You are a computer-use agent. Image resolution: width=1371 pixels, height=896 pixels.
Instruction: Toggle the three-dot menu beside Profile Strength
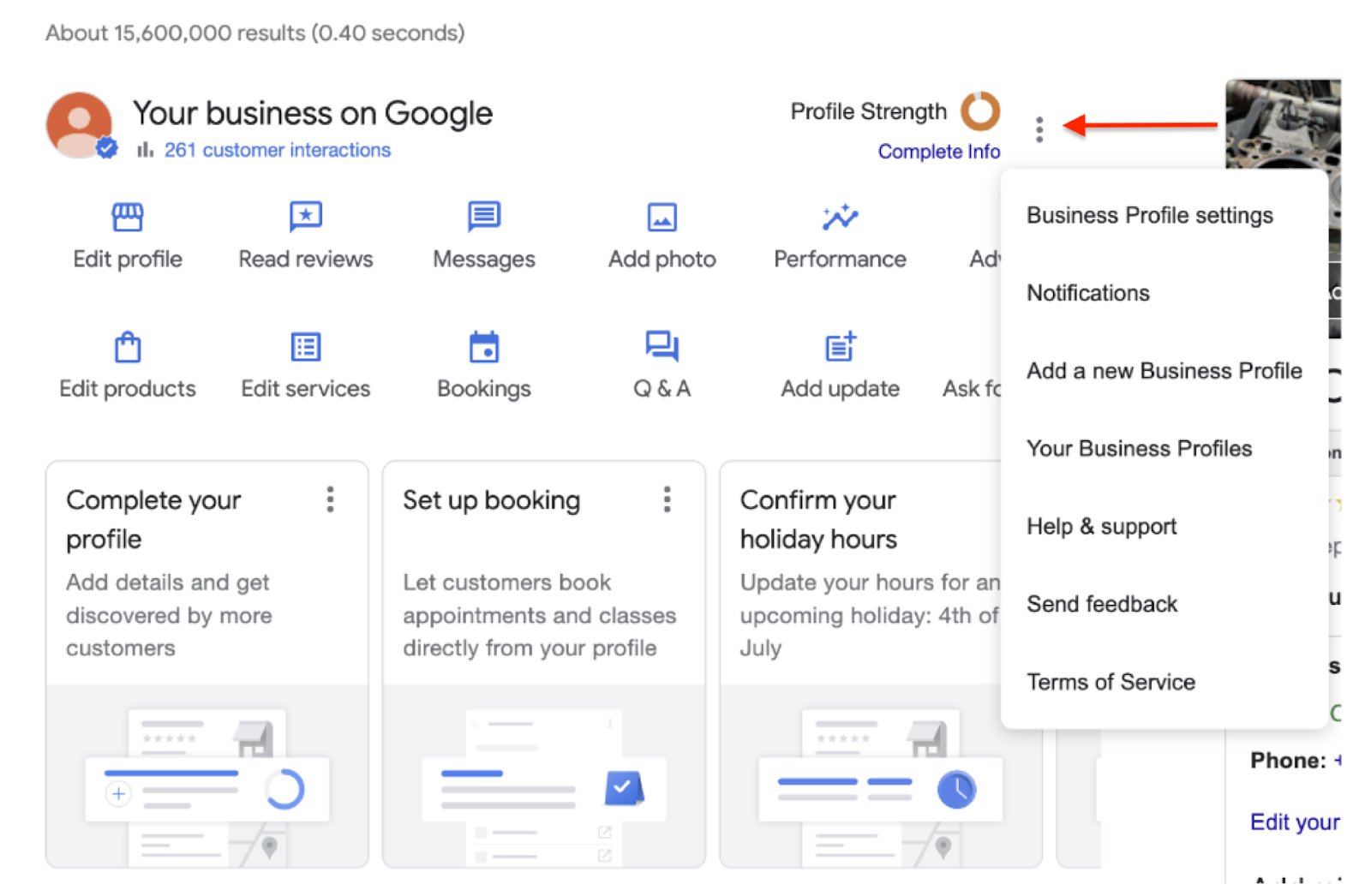1039,129
